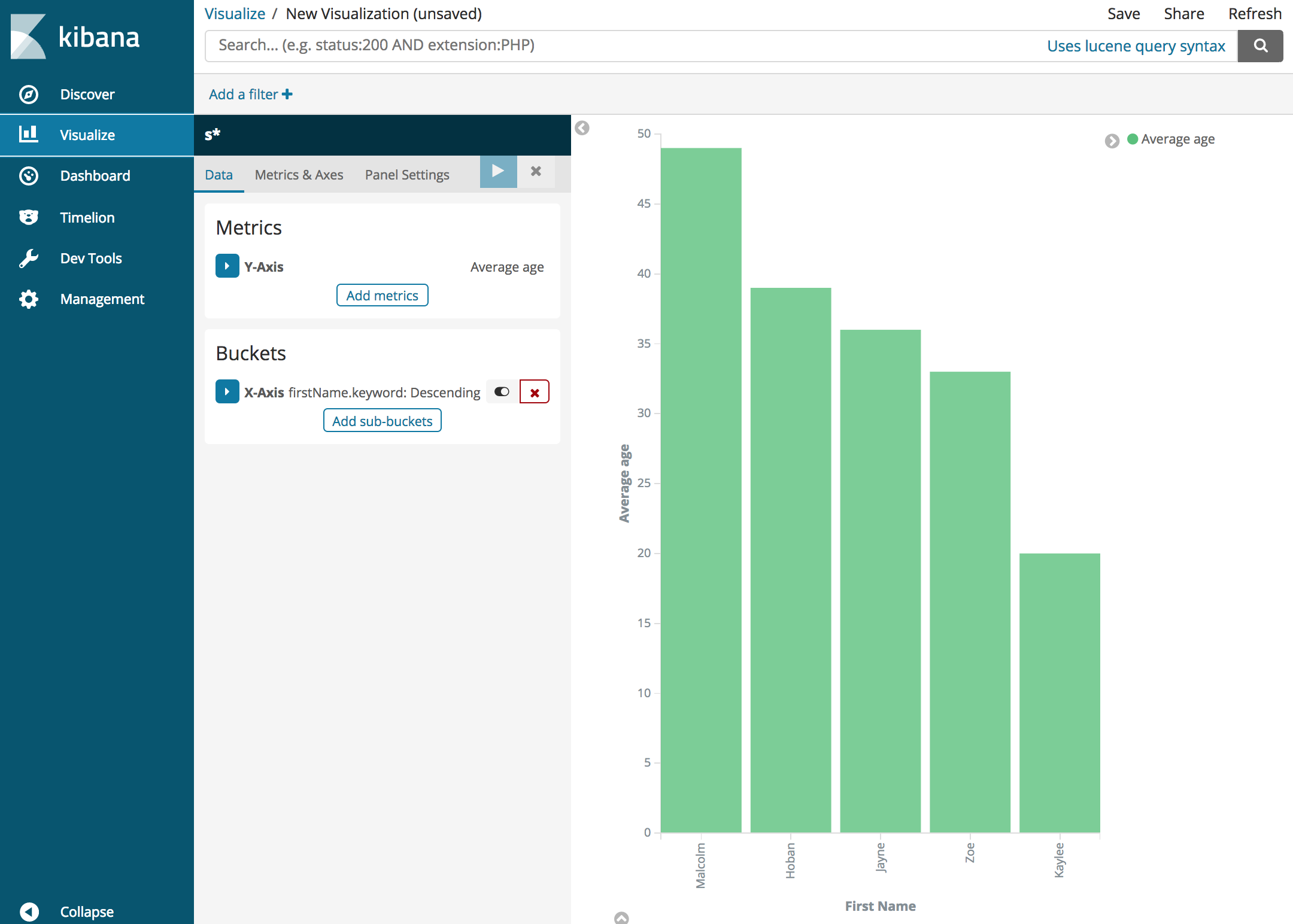The image size is (1293, 924).
Task: Switch to the Metrics & Axes tab
Action: point(299,175)
